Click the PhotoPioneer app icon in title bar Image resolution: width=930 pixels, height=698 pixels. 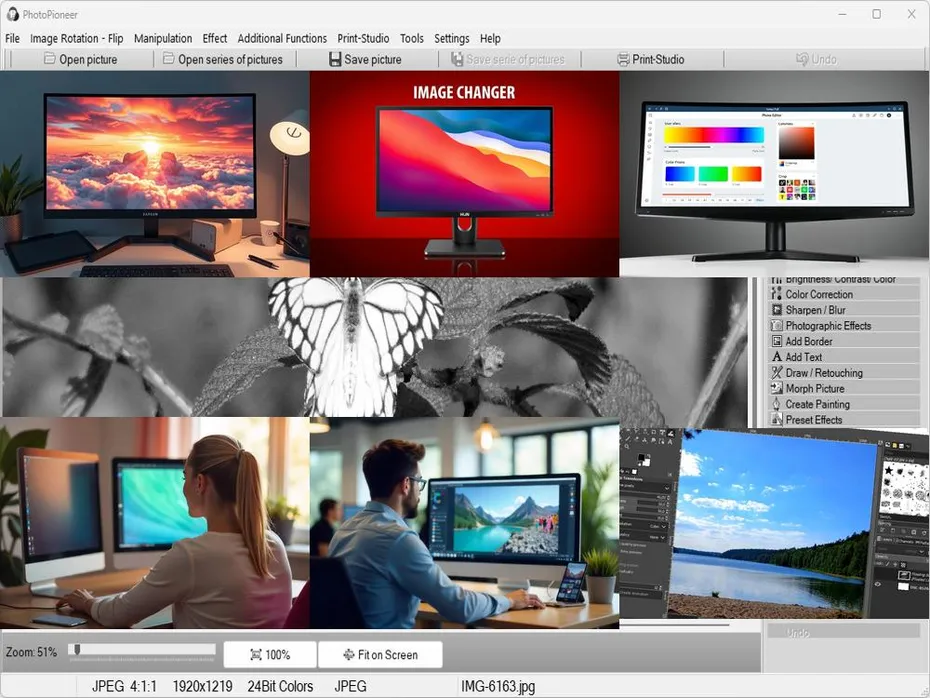pos(13,14)
